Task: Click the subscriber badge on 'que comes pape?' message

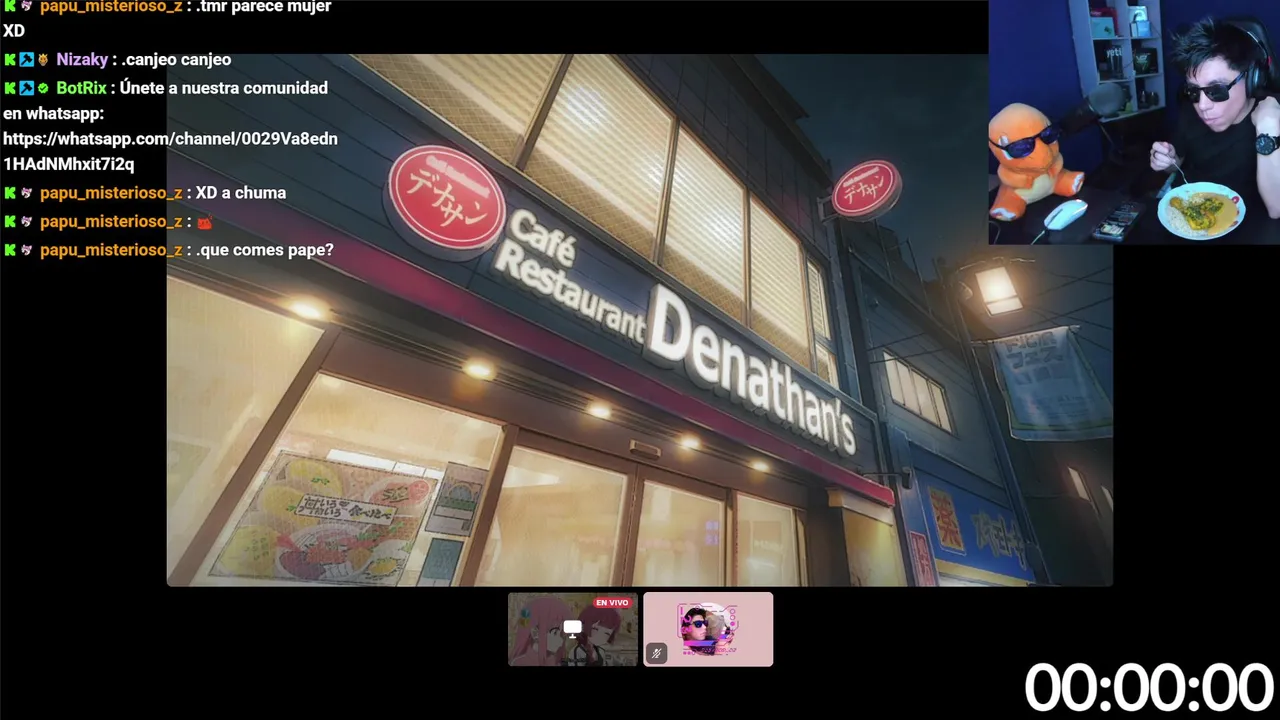Action: coord(27,250)
